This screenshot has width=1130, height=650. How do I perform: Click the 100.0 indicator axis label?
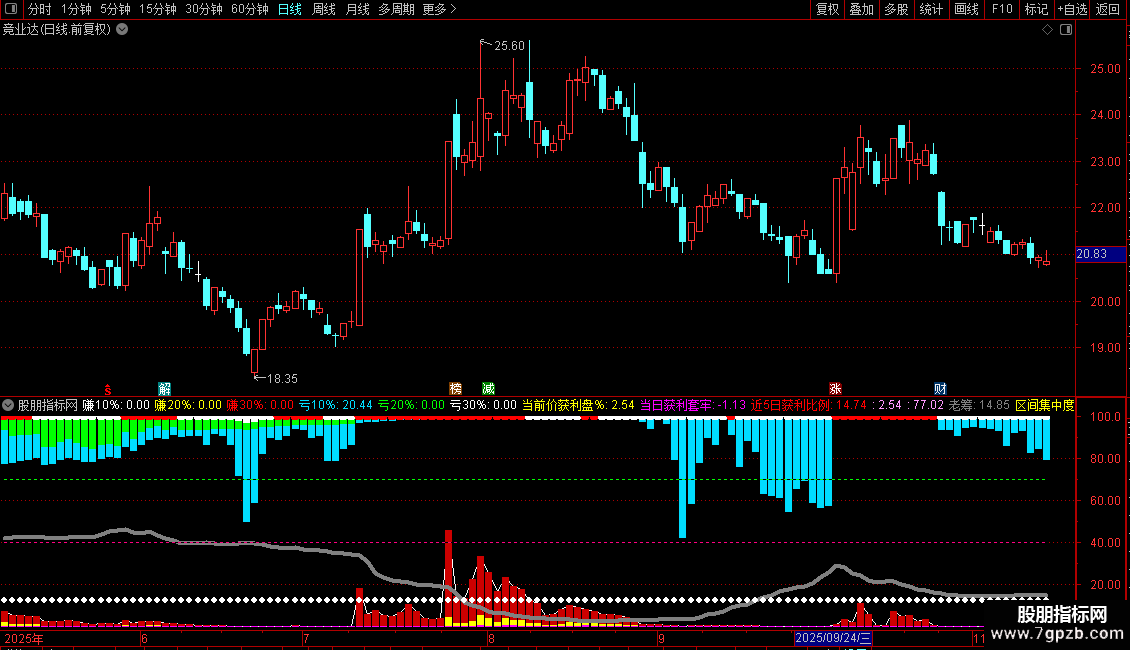point(1105,417)
